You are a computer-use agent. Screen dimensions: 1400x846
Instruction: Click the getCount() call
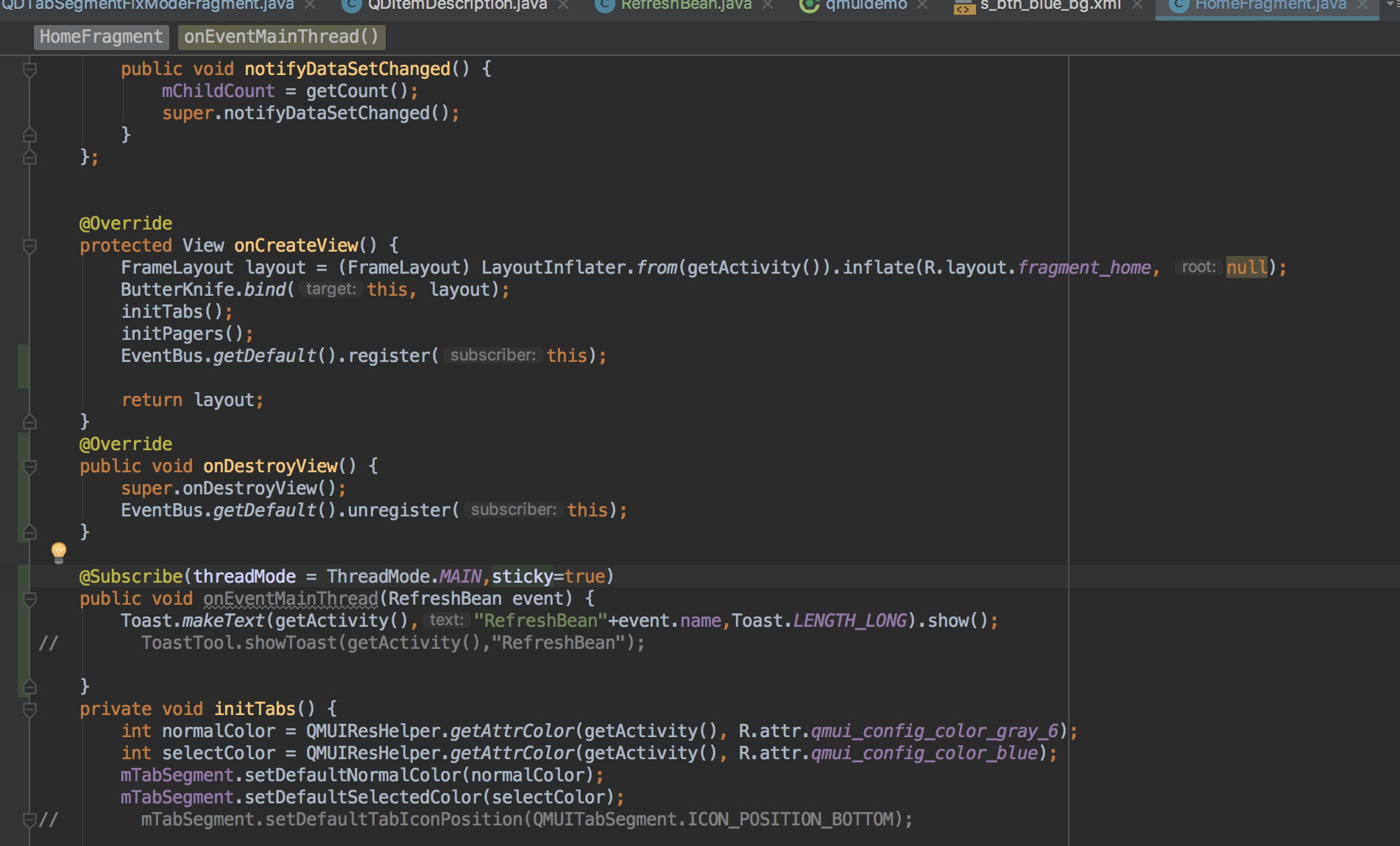pos(357,91)
